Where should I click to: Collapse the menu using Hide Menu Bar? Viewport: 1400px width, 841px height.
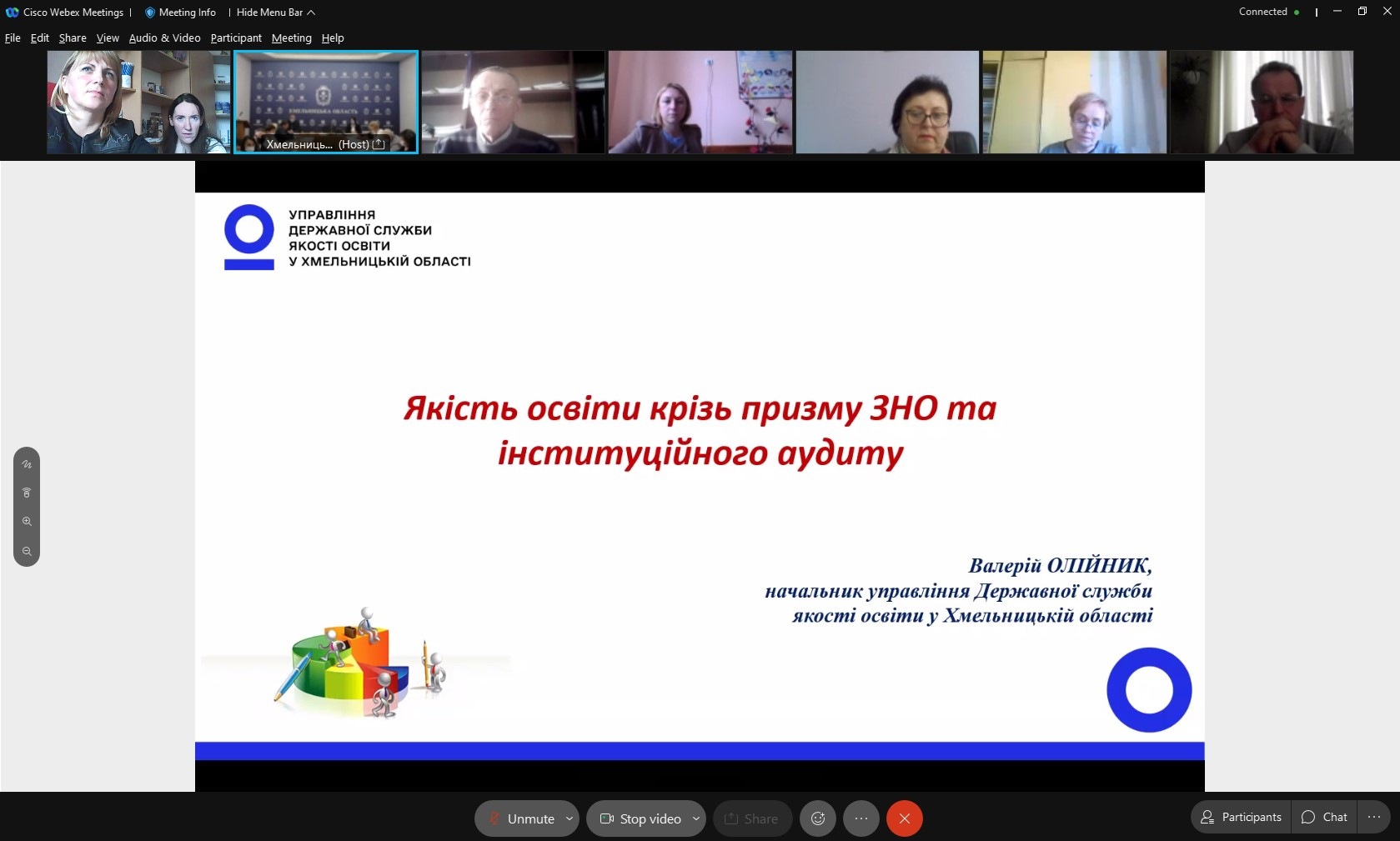pos(275,13)
